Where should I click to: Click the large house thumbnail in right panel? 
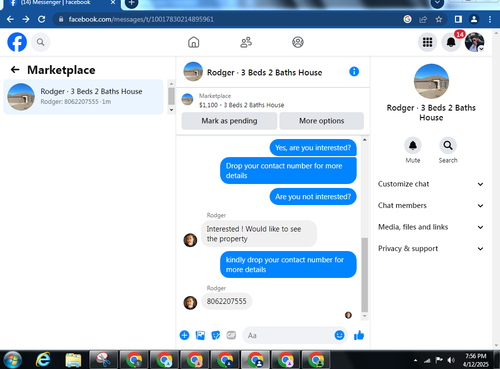(x=431, y=81)
